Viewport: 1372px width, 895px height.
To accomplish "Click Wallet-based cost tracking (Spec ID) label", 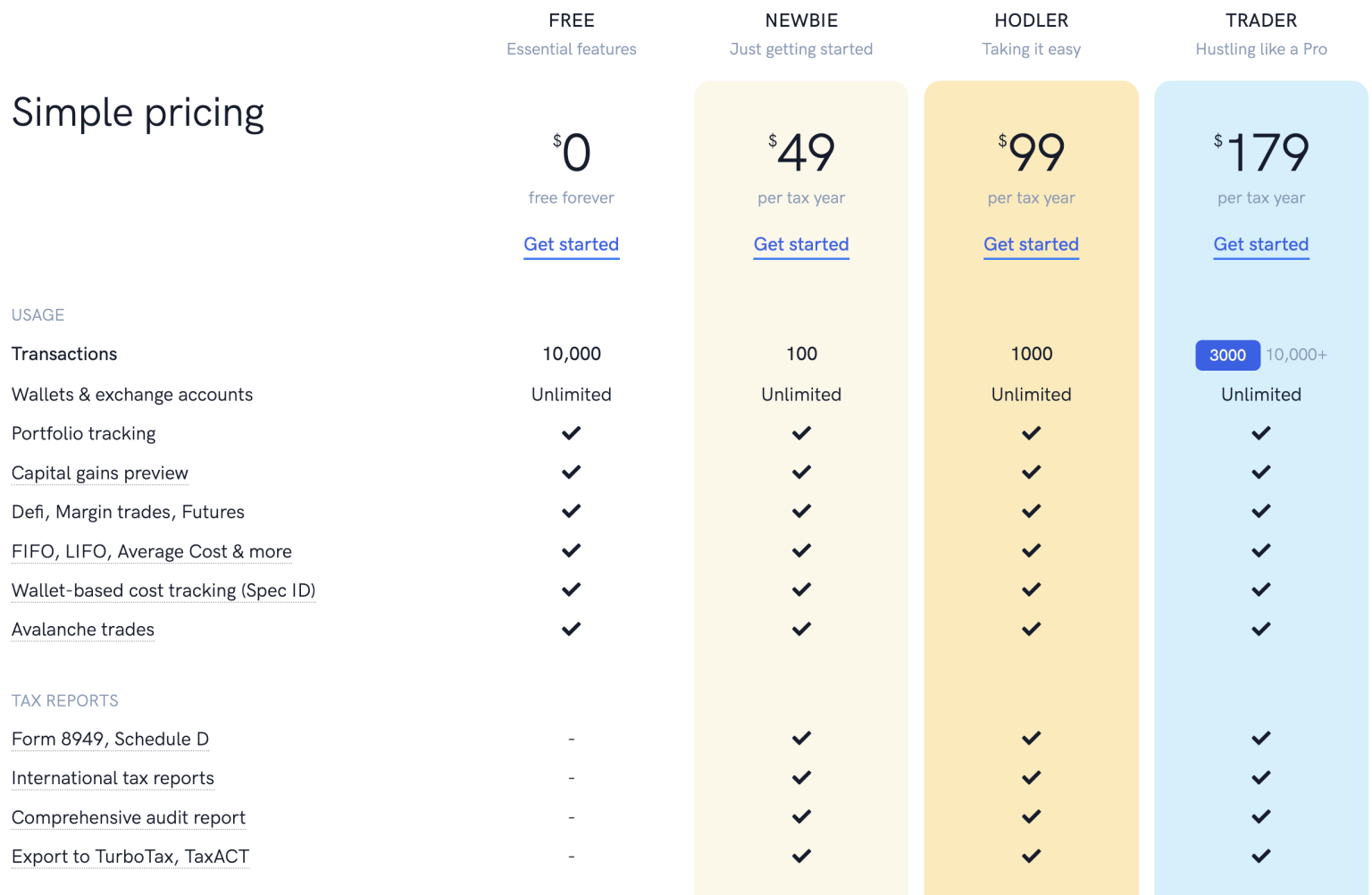I will [163, 591].
